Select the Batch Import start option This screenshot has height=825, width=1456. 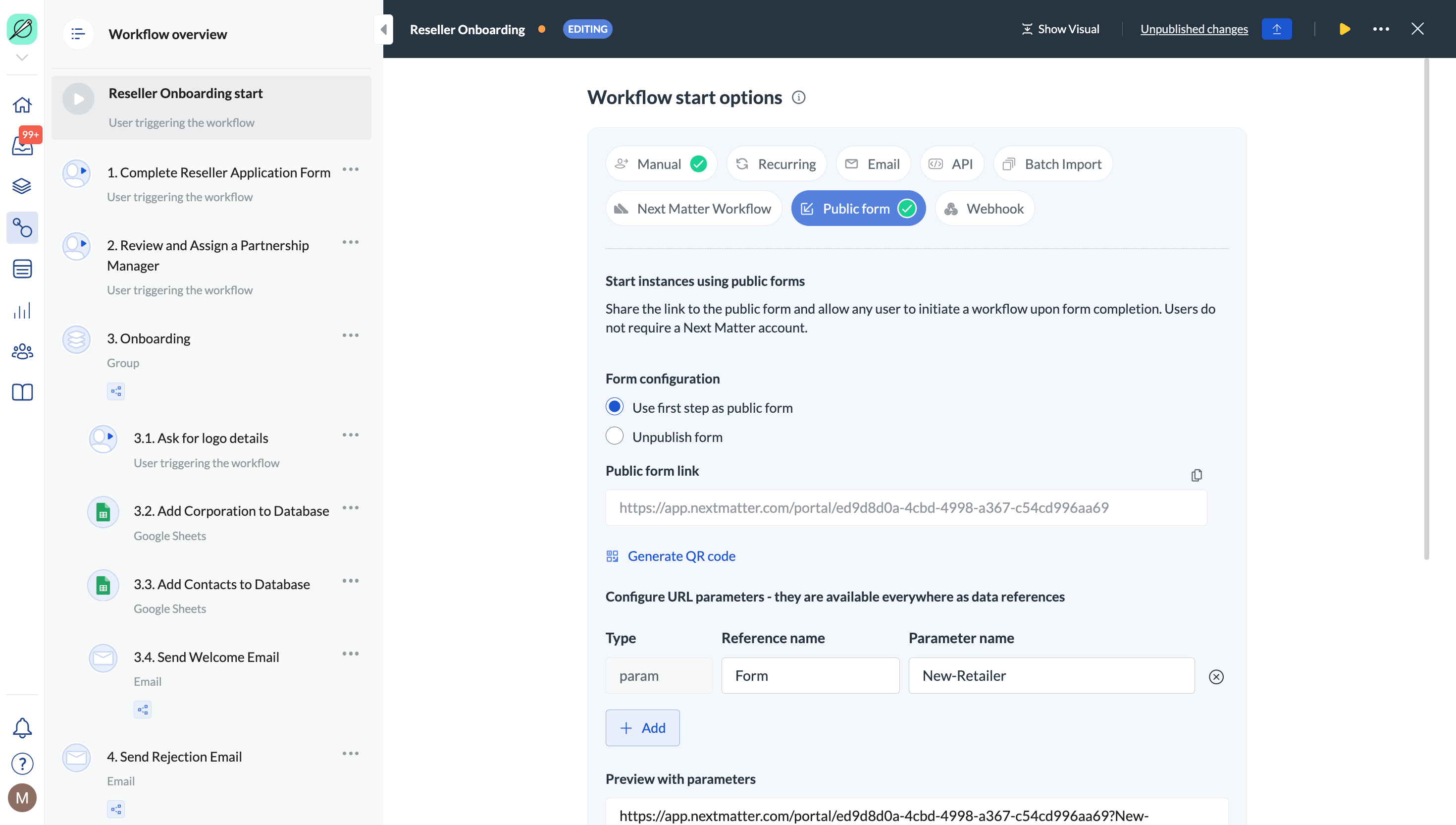1053,165
